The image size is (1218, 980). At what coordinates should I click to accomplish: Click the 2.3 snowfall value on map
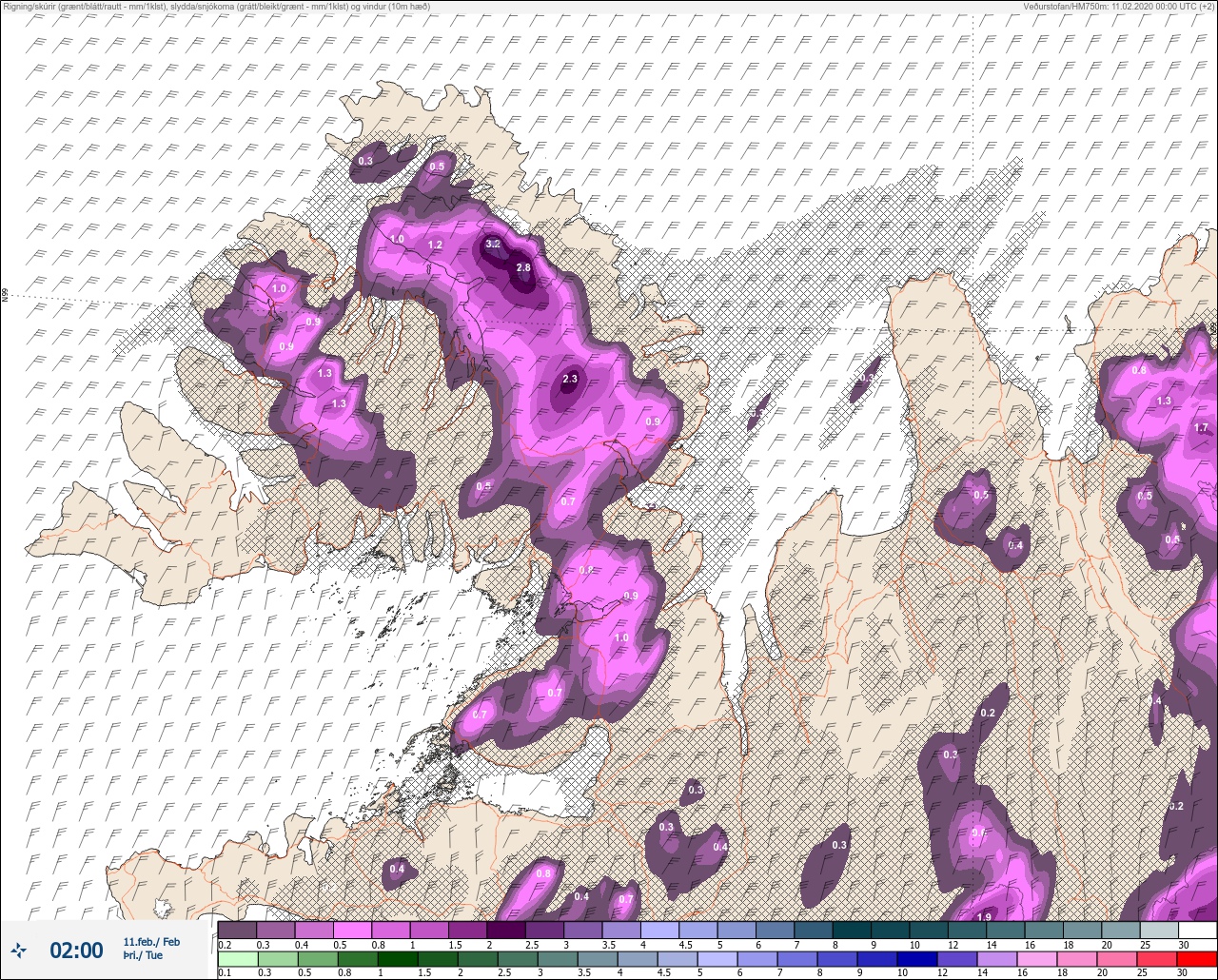(x=570, y=380)
